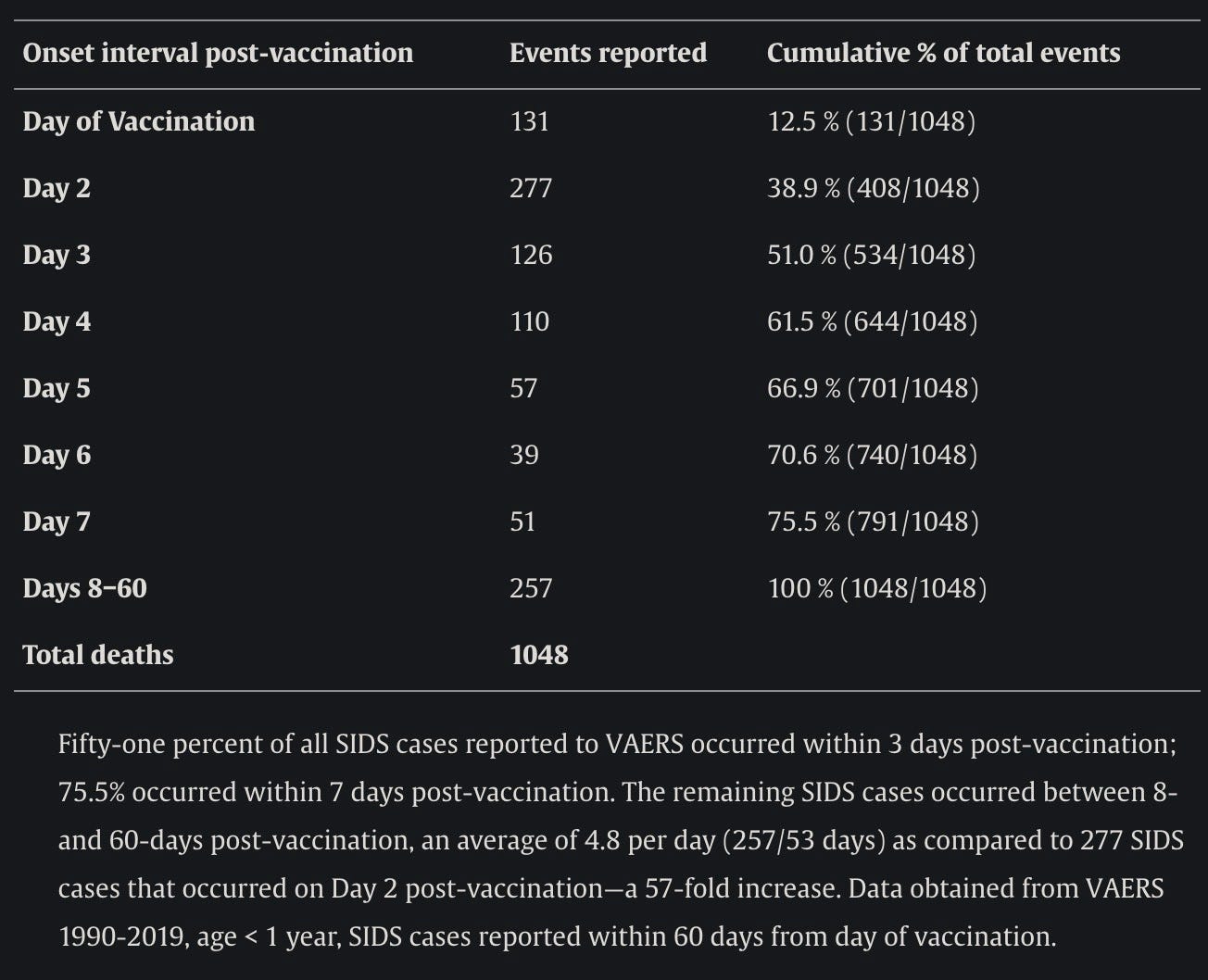Click the 'Cumulative % of total events' header
This screenshot has width=1208, height=980.
[x=943, y=53]
